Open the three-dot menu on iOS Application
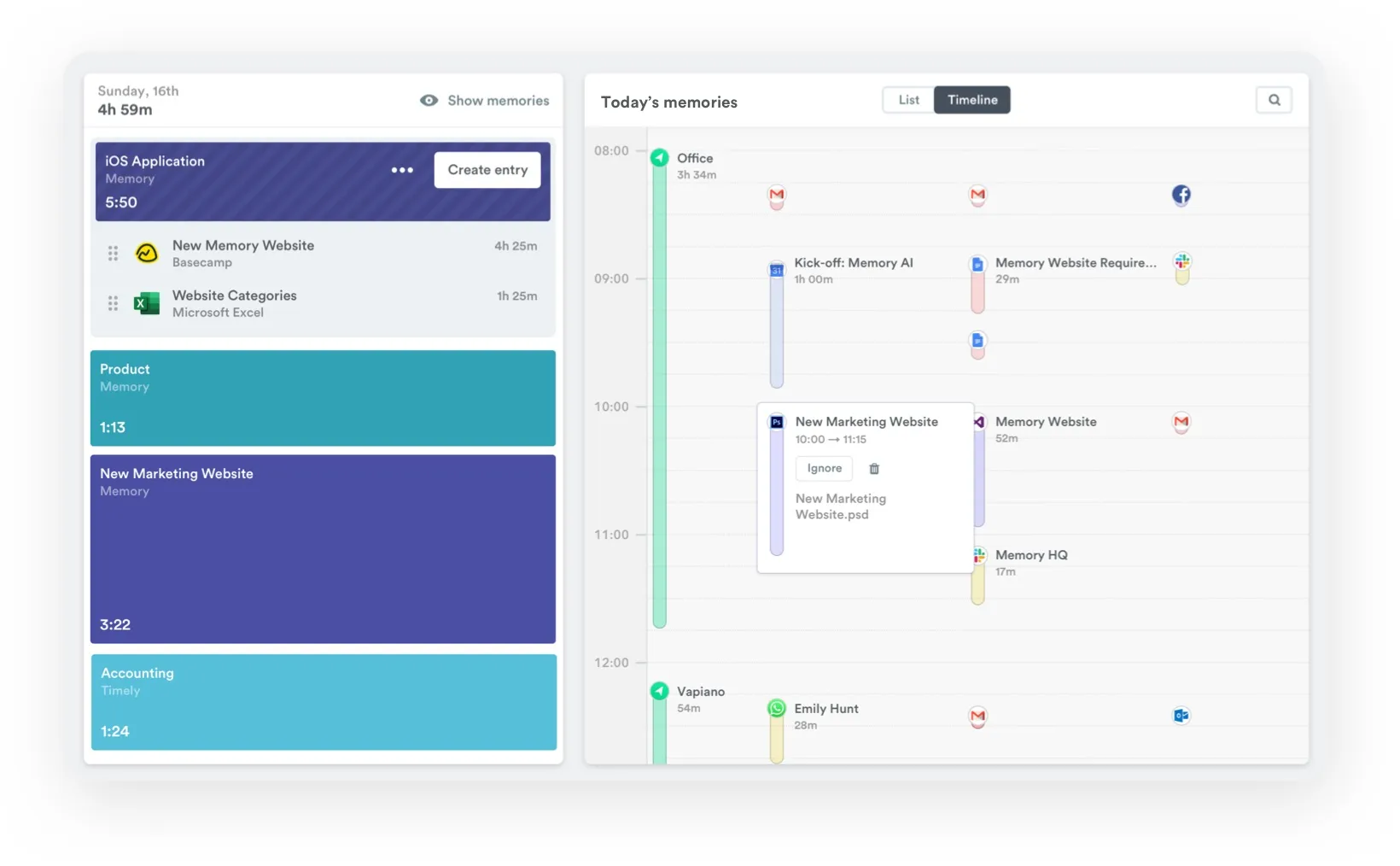This screenshot has width=1400, height=866. pos(402,170)
